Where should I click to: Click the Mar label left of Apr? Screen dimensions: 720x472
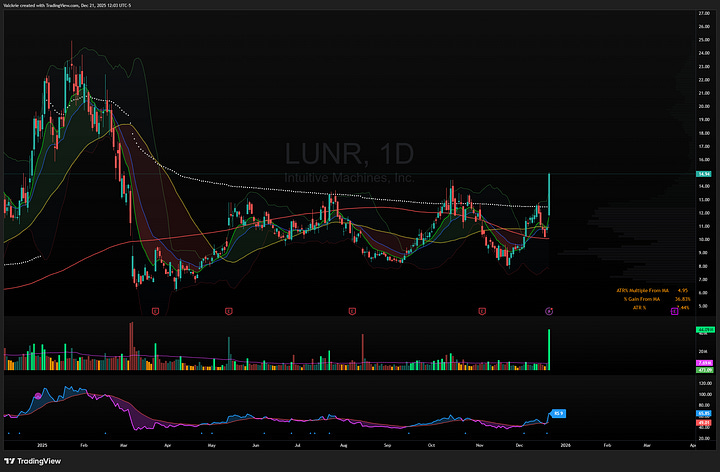tap(124, 445)
